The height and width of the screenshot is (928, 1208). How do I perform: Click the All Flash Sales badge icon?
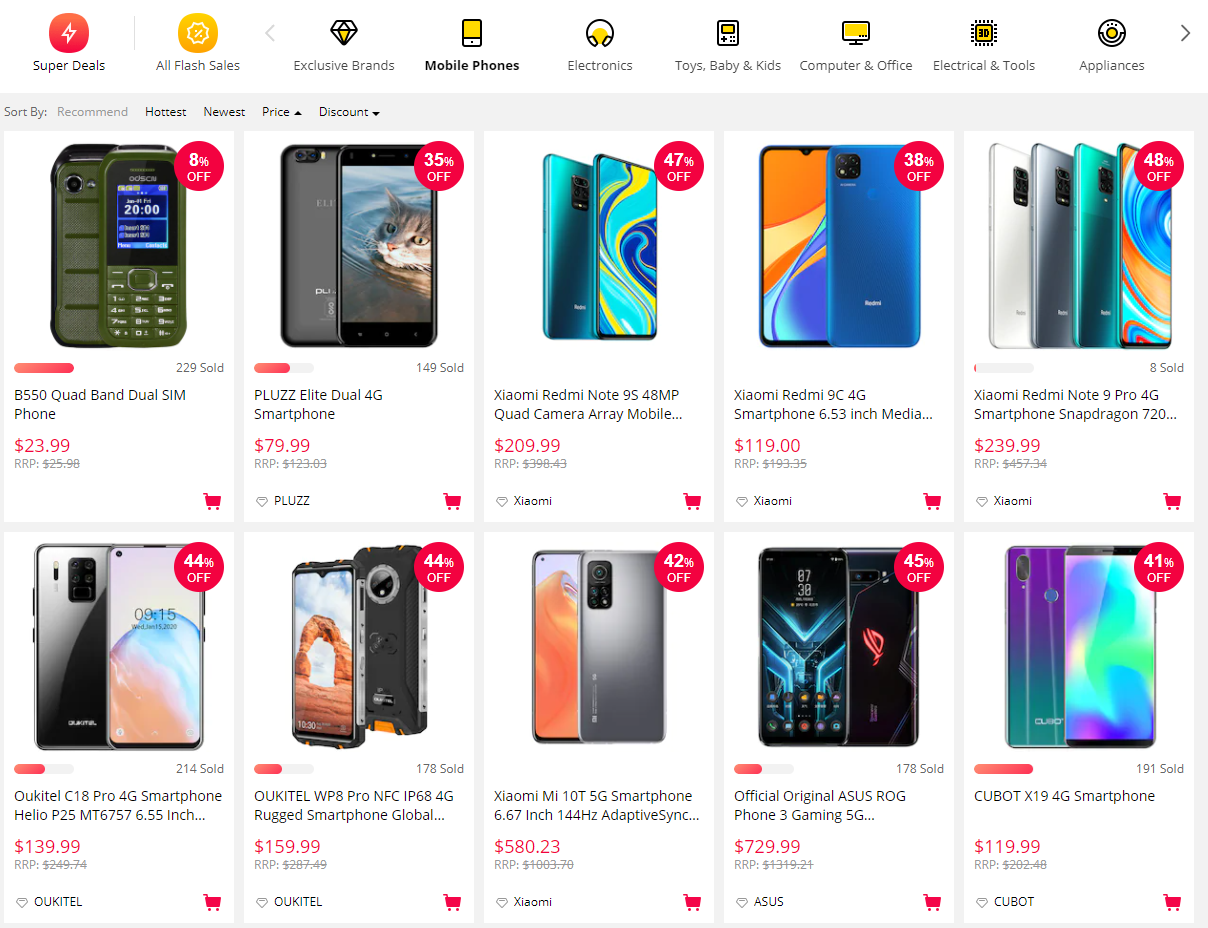(x=198, y=33)
